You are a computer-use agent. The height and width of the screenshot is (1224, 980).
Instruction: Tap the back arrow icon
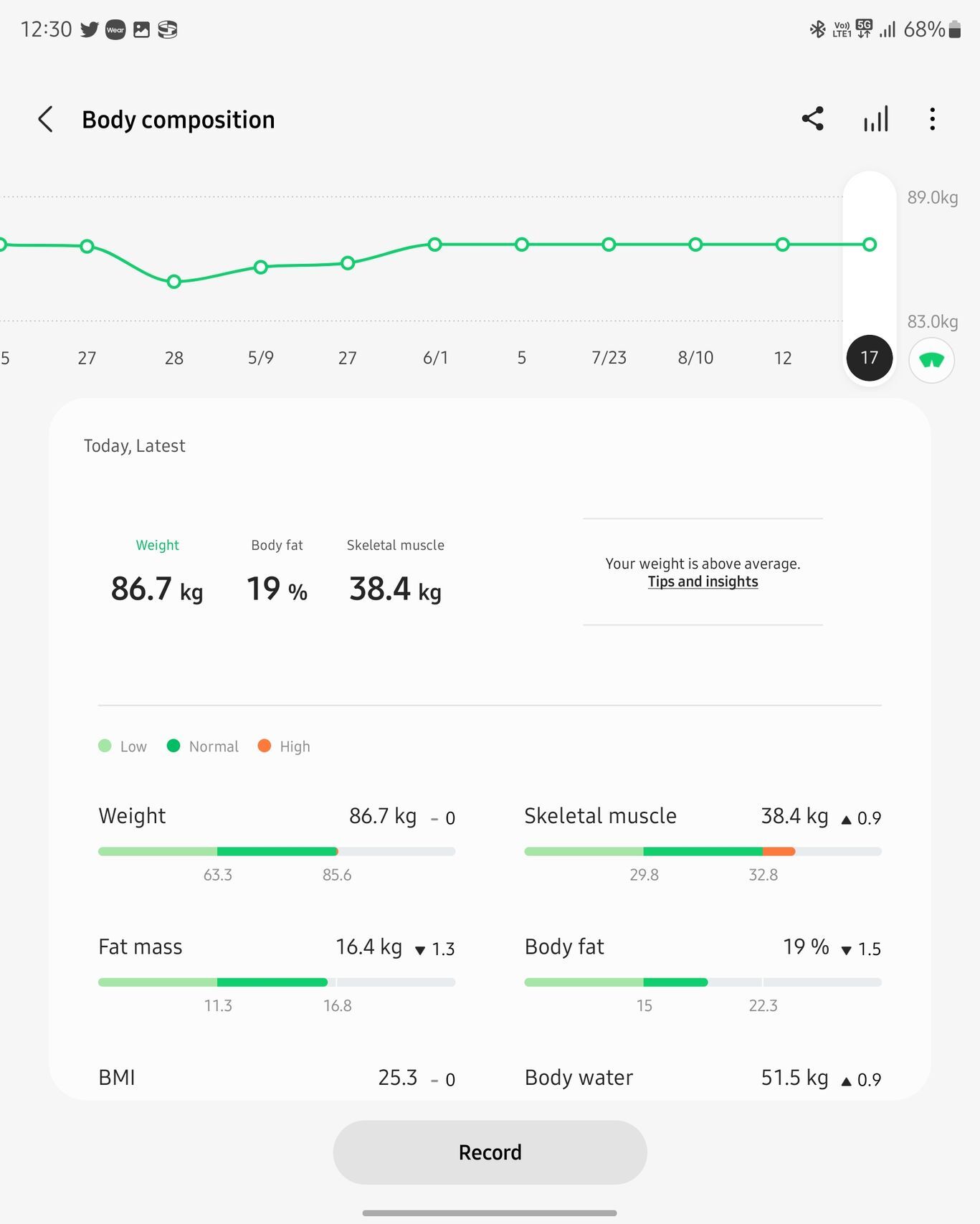tap(46, 119)
